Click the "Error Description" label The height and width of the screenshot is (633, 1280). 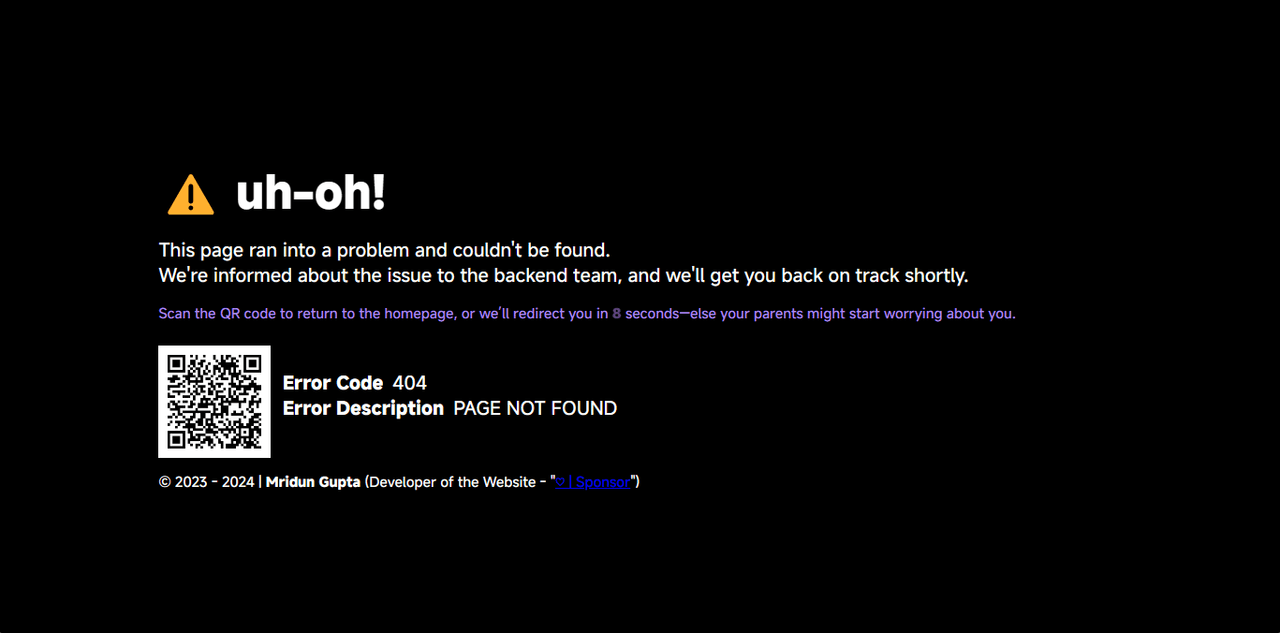363,408
